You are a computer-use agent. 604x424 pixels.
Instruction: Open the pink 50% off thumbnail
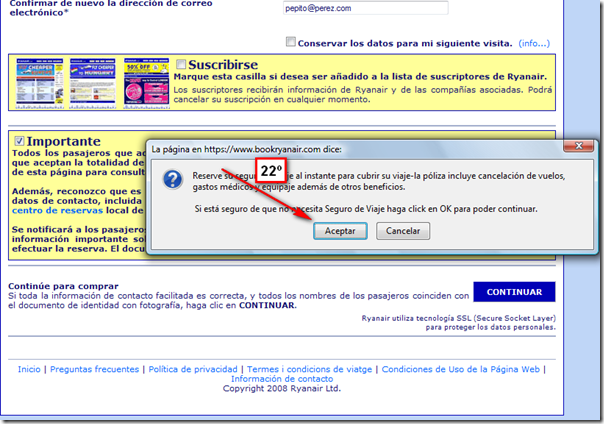click(x=146, y=83)
